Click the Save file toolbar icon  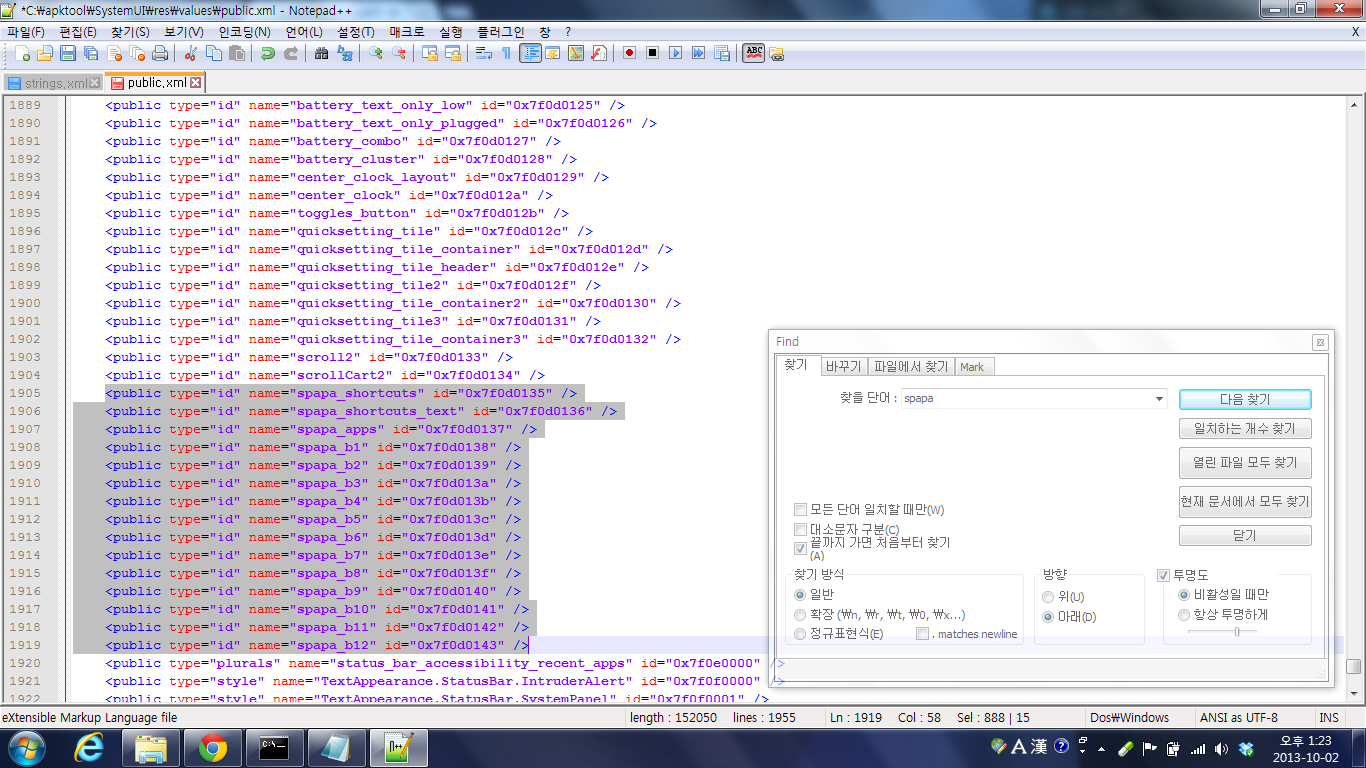click(x=68, y=53)
